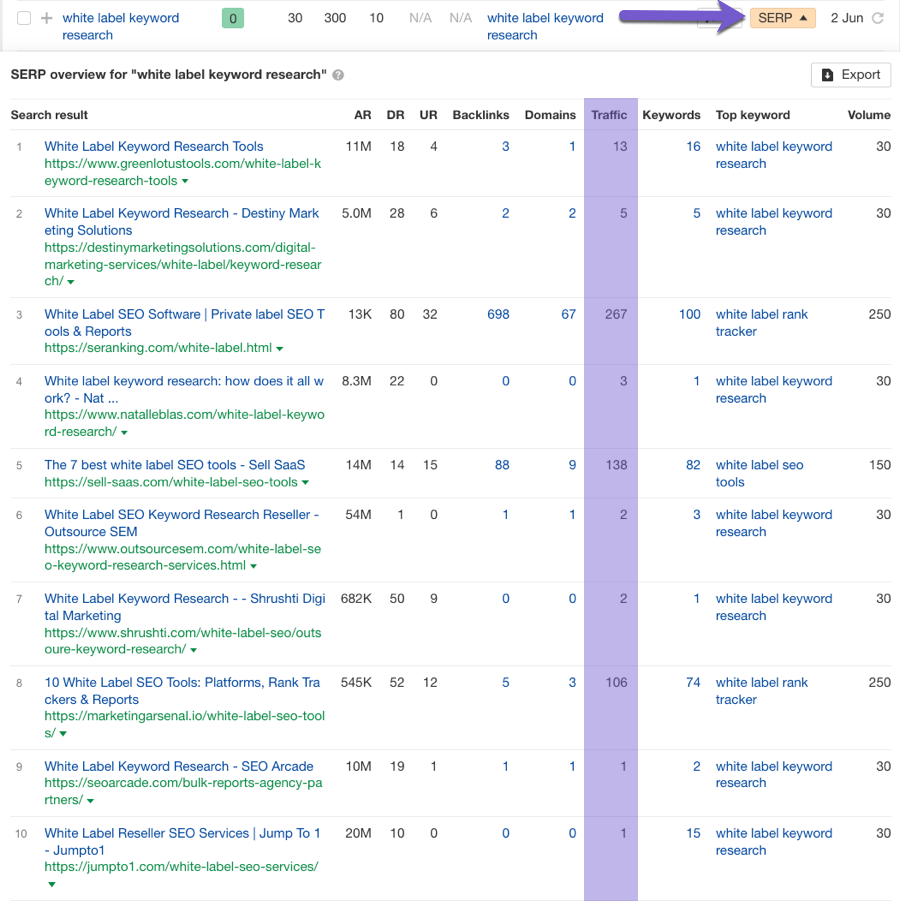The image size is (900, 901).
Task: Export the SERP overview data
Action: 850,75
